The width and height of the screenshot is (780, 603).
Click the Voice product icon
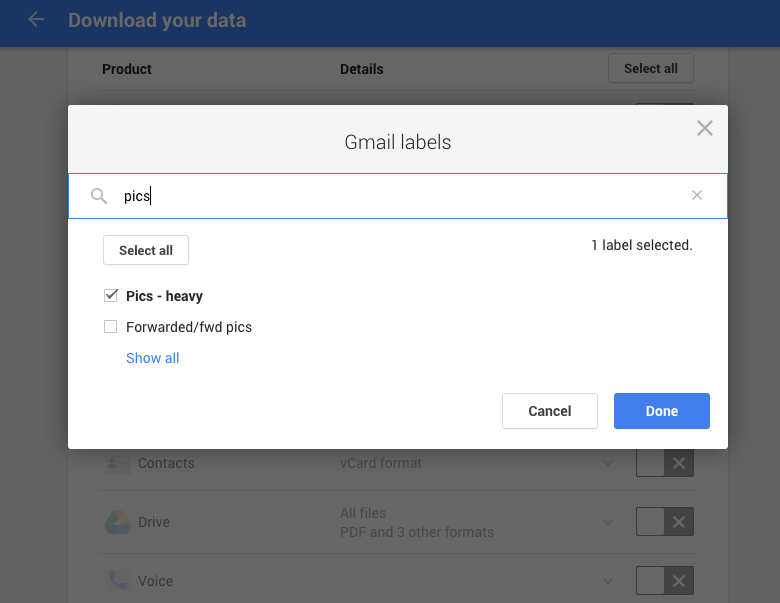118,581
